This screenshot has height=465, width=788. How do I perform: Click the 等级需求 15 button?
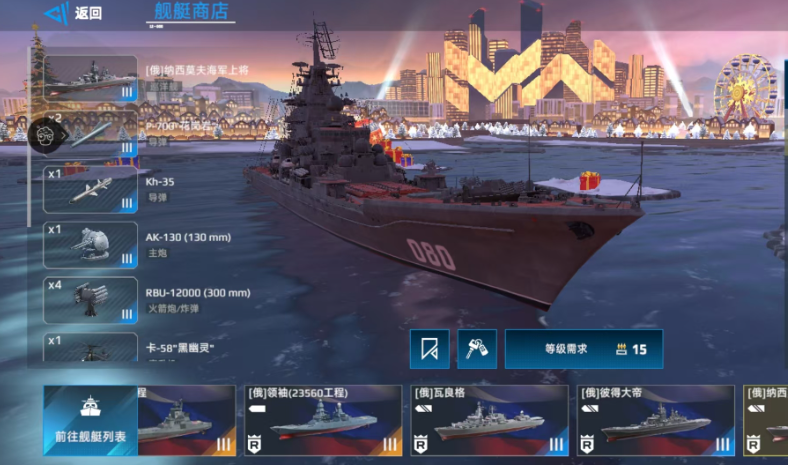pos(584,349)
